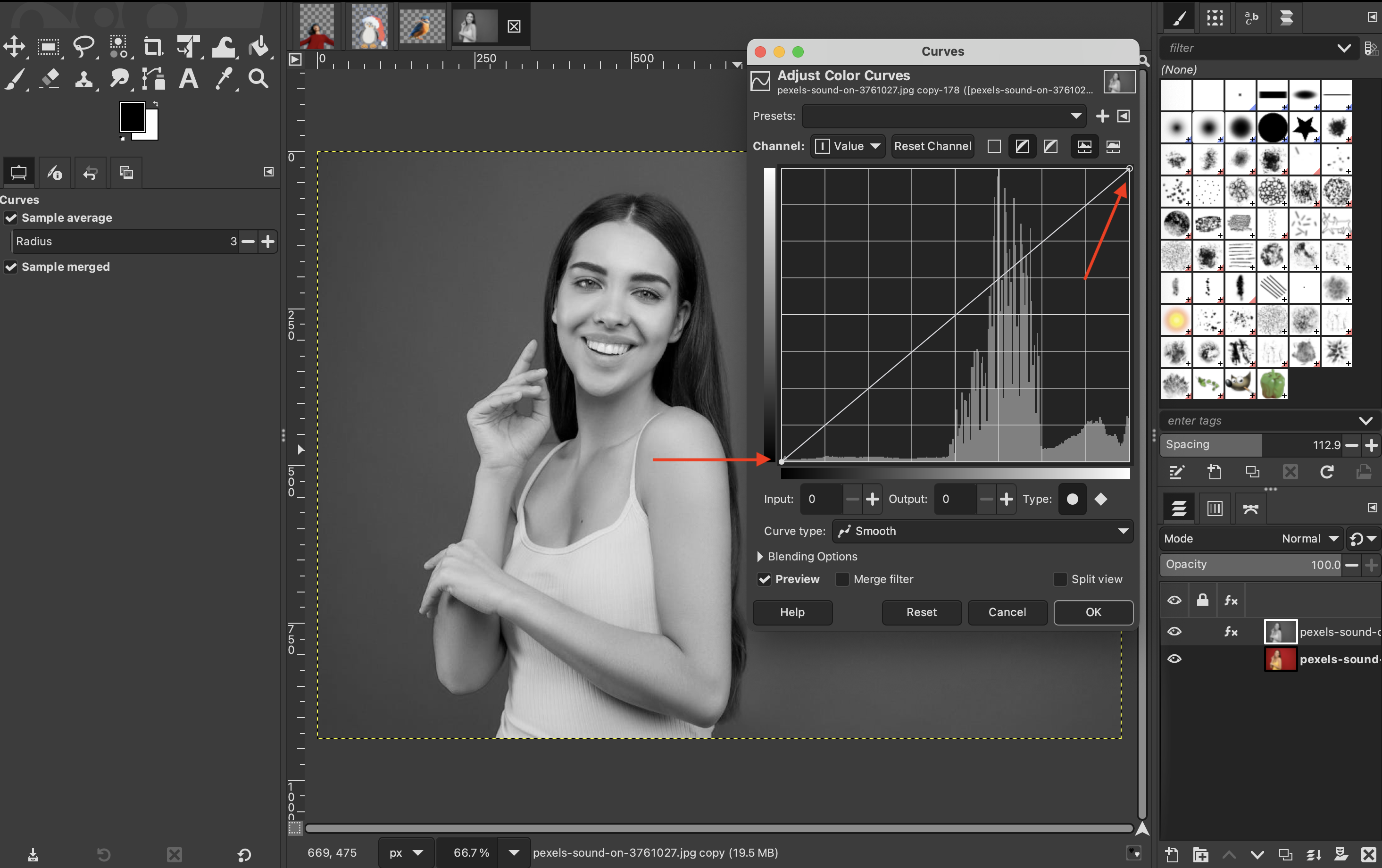Click the Input value field

pos(821,498)
